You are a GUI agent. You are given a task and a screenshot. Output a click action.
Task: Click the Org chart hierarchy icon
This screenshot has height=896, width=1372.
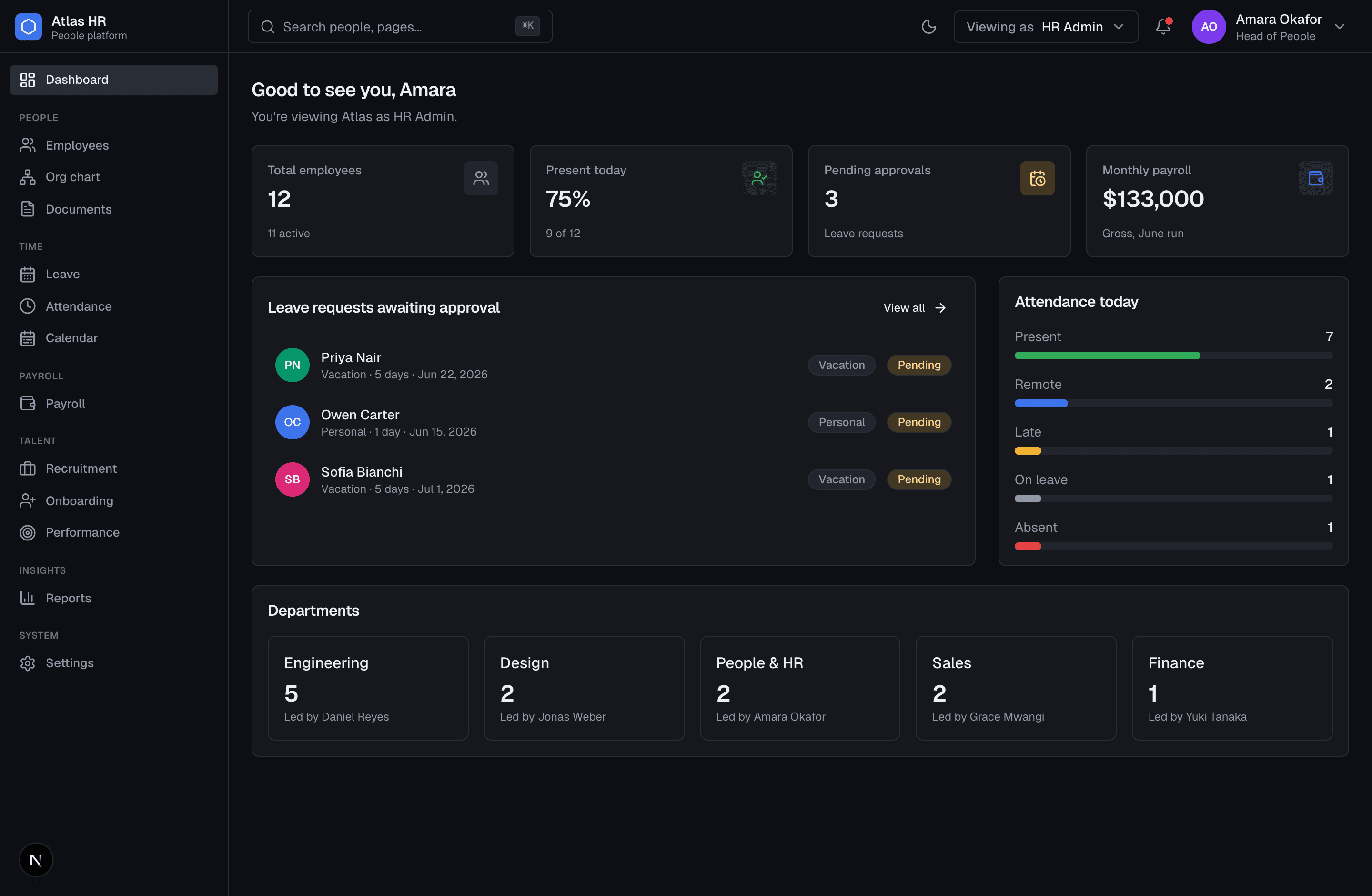pos(28,177)
